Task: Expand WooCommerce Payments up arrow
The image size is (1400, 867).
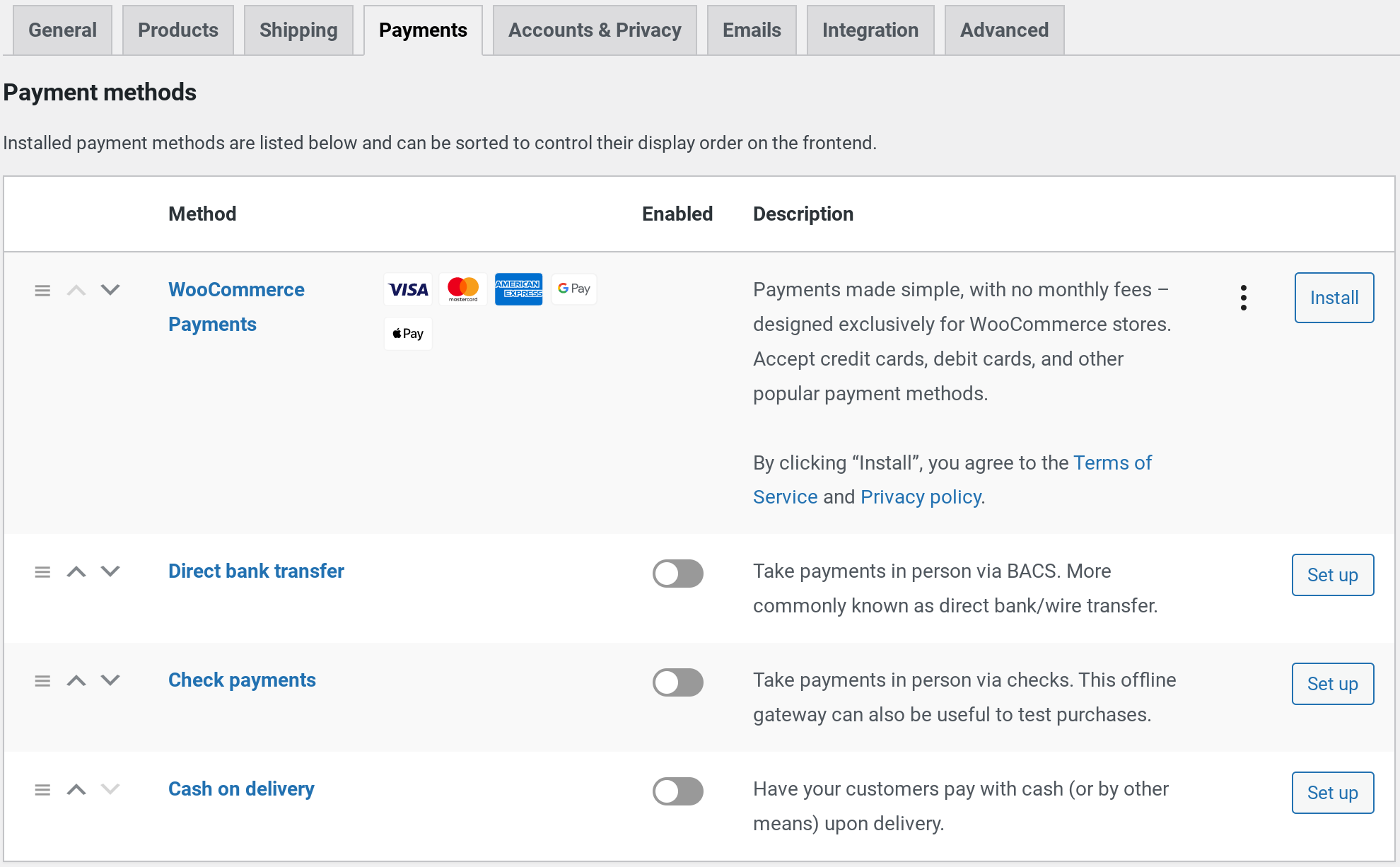Action: point(76,289)
